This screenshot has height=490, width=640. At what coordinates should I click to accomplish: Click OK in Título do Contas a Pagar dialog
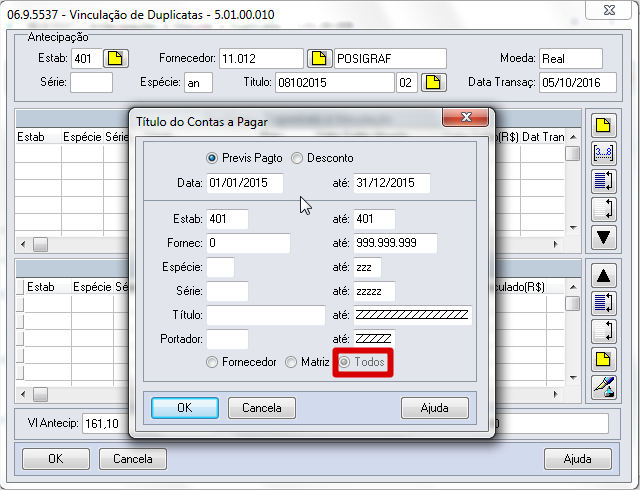point(185,408)
